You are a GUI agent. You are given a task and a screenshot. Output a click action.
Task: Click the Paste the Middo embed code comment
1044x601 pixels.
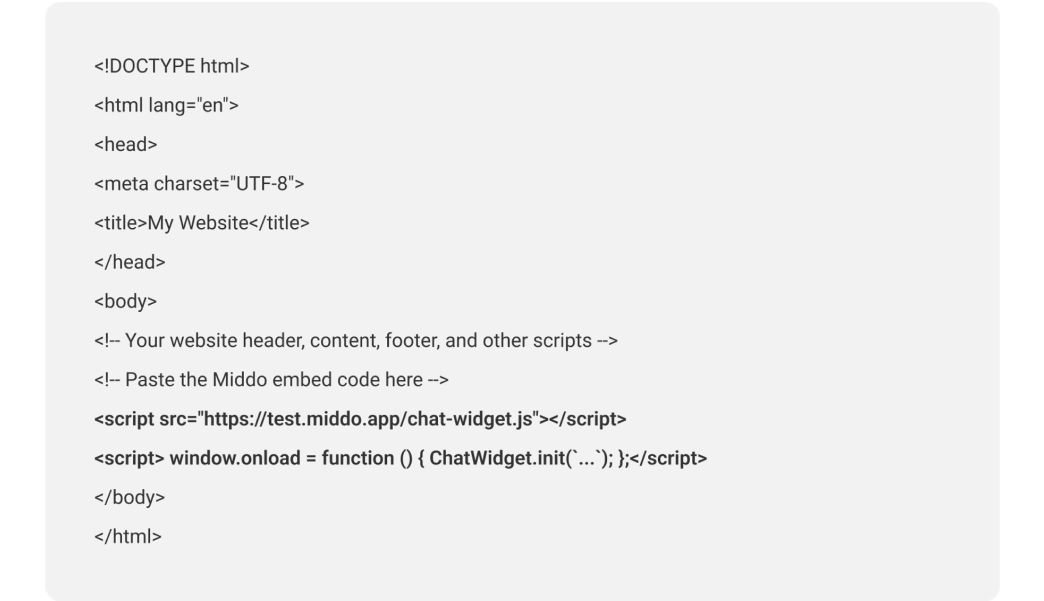point(272,380)
